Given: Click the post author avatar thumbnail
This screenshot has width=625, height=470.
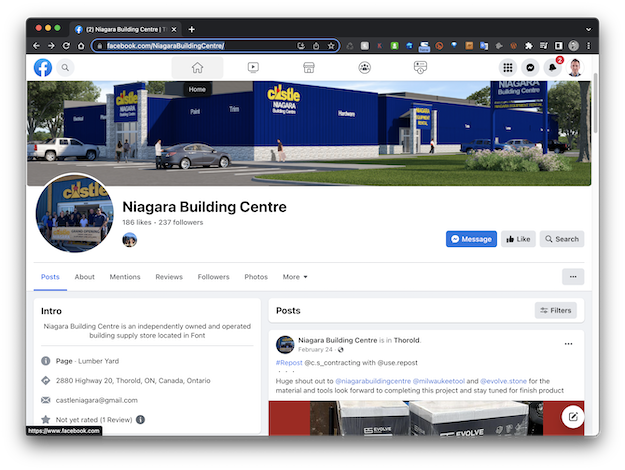Looking at the screenshot, I should tap(285, 344).
